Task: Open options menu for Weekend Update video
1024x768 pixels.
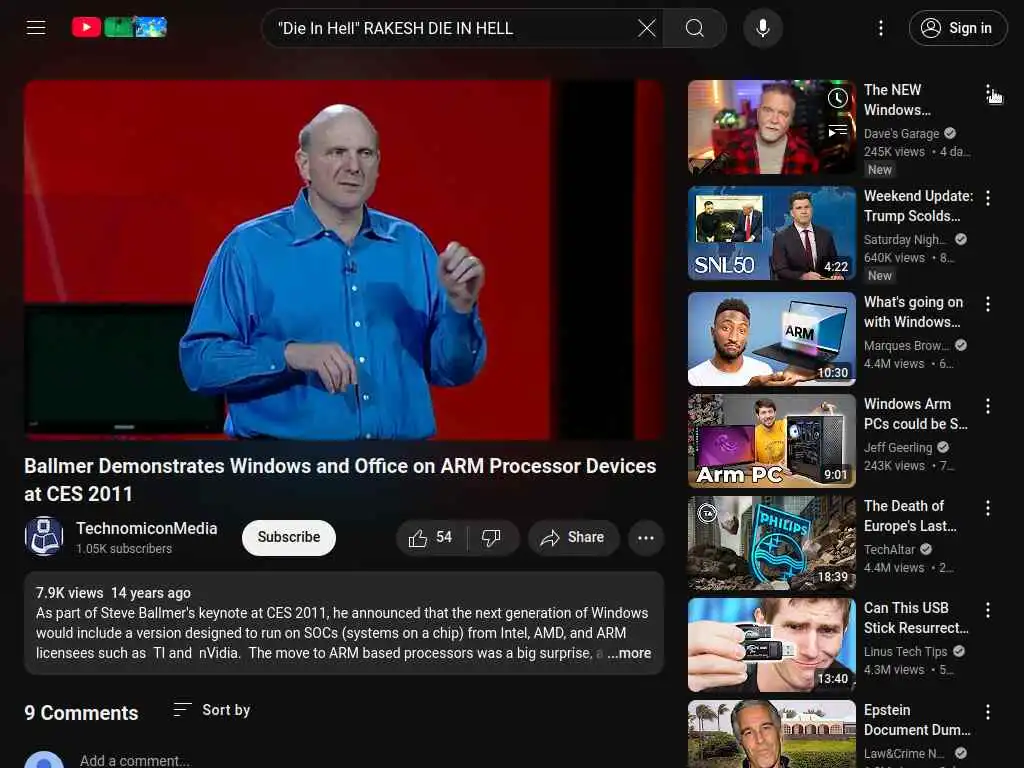Action: coord(988,198)
